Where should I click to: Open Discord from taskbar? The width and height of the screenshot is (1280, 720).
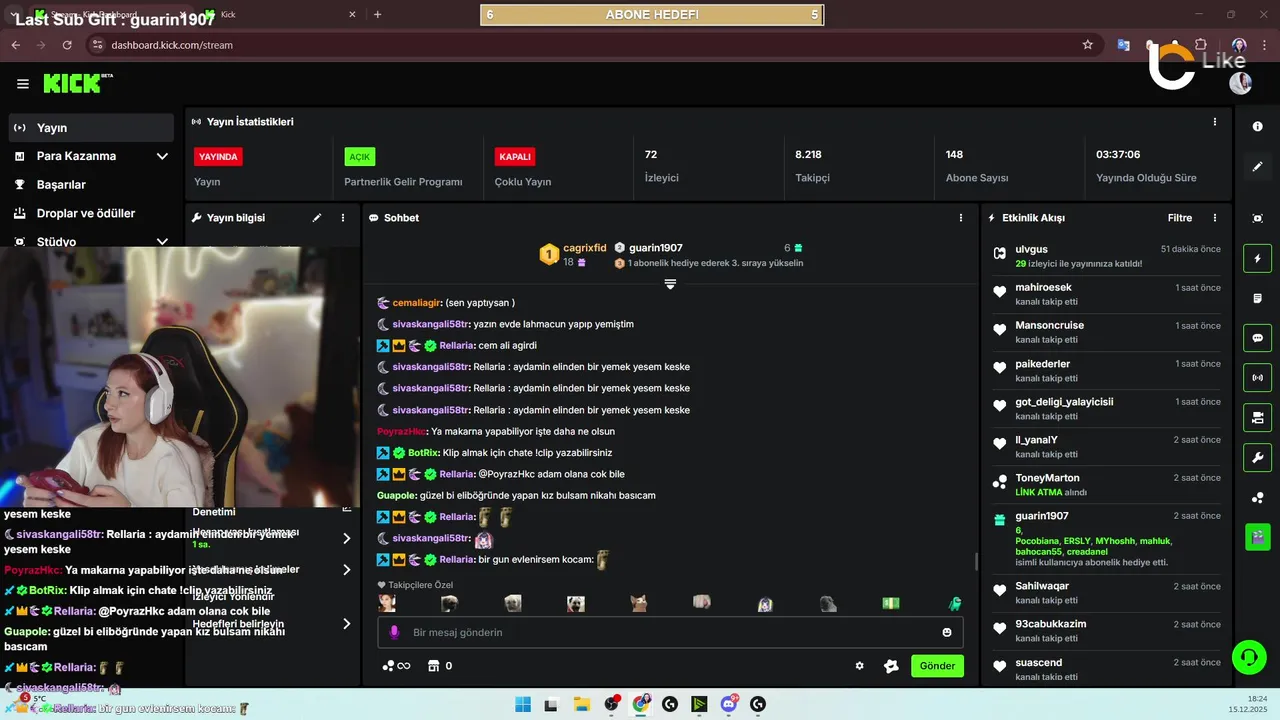pos(729,704)
